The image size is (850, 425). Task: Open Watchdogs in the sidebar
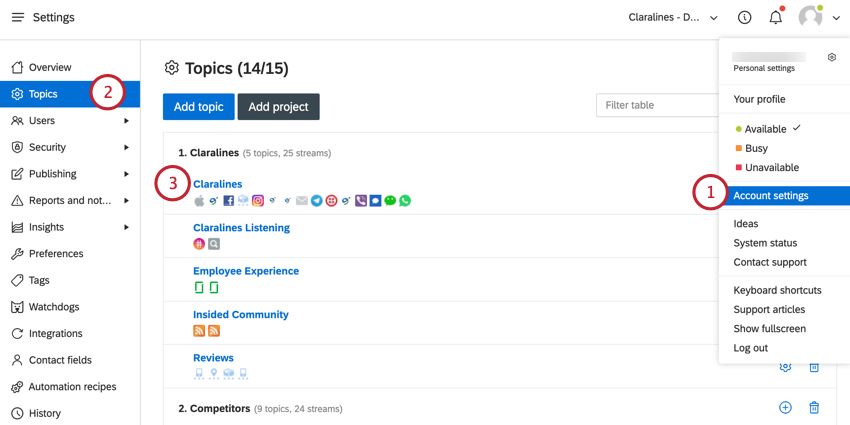[x=54, y=307]
